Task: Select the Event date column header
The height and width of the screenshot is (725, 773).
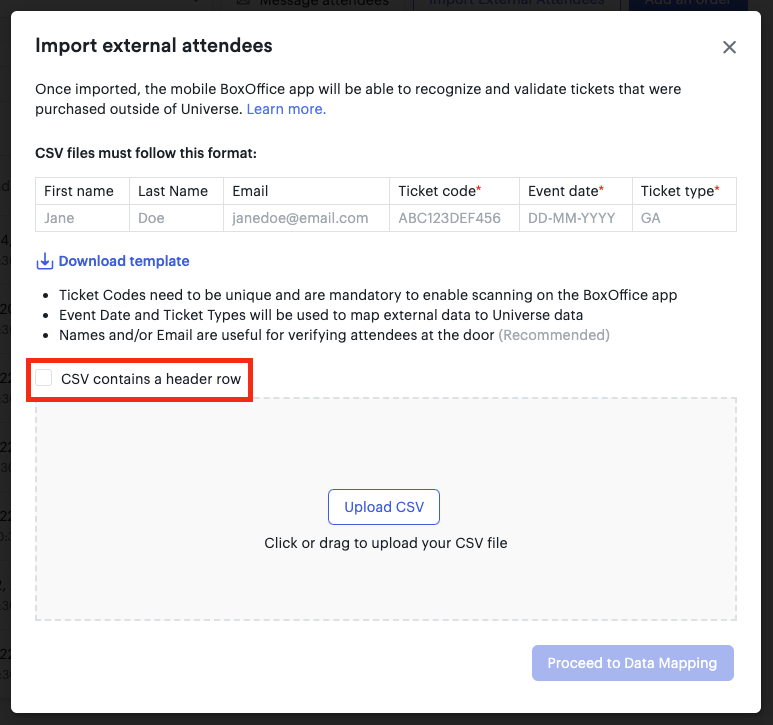Action: [576, 191]
